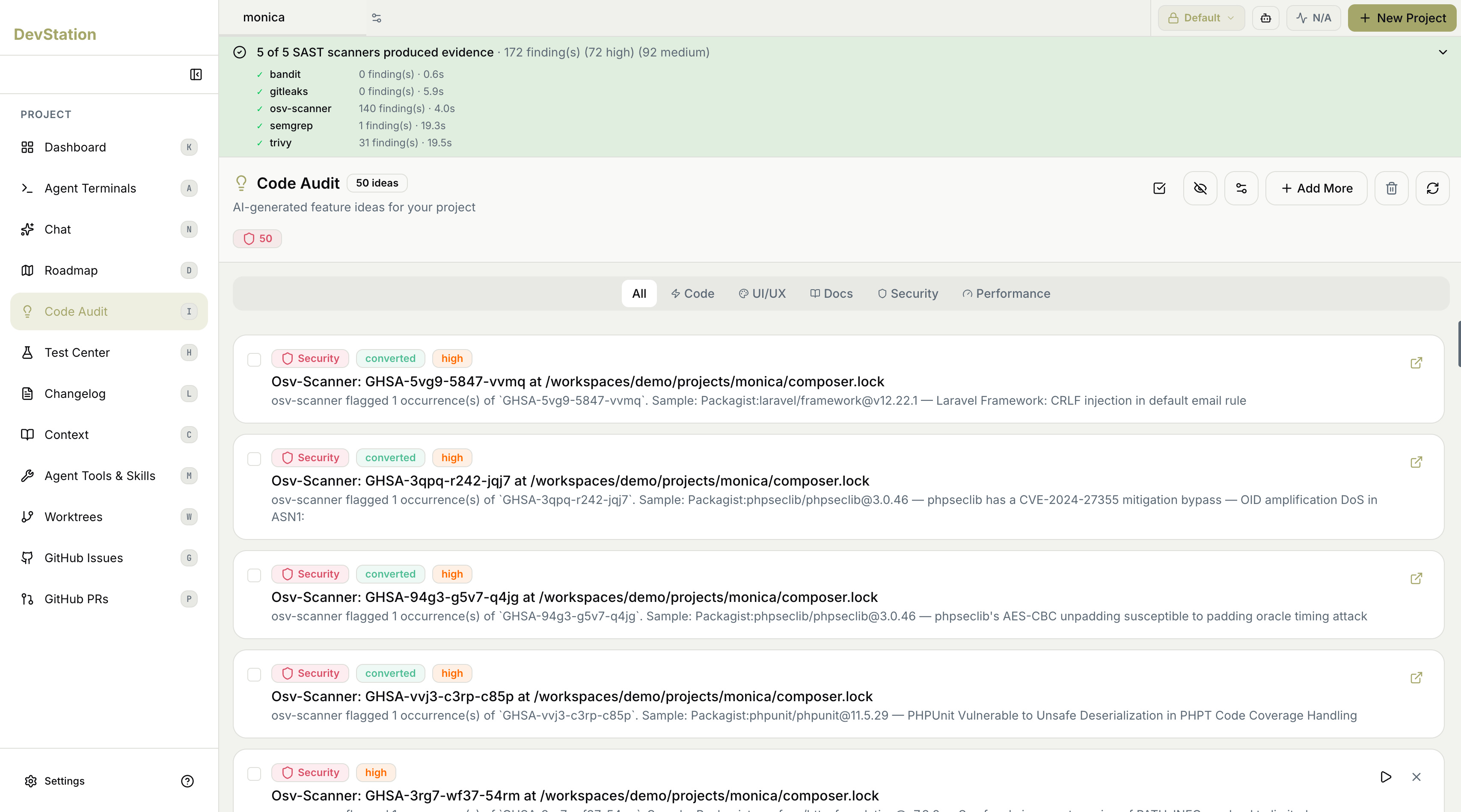The height and width of the screenshot is (812, 1461).
Task: Switch to the Security tab
Action: point(908,294)
